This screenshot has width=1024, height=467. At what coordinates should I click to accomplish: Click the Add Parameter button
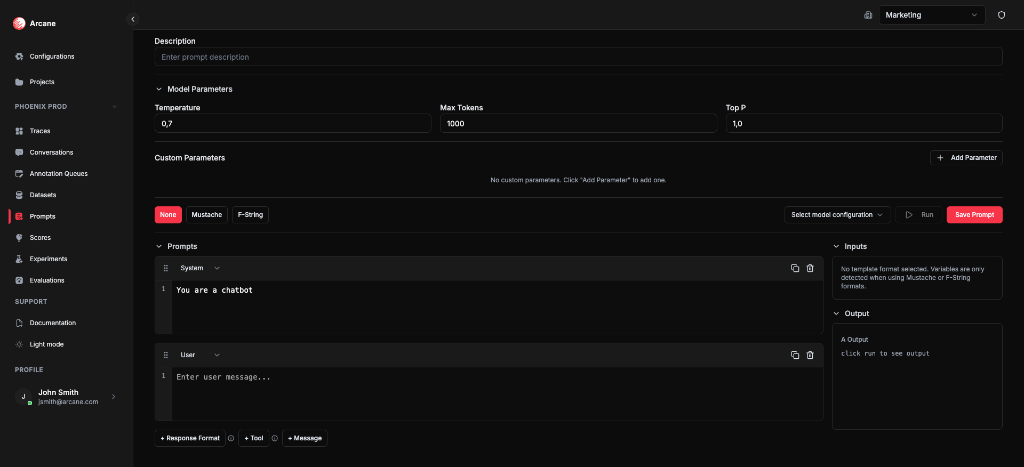[966, 157]
